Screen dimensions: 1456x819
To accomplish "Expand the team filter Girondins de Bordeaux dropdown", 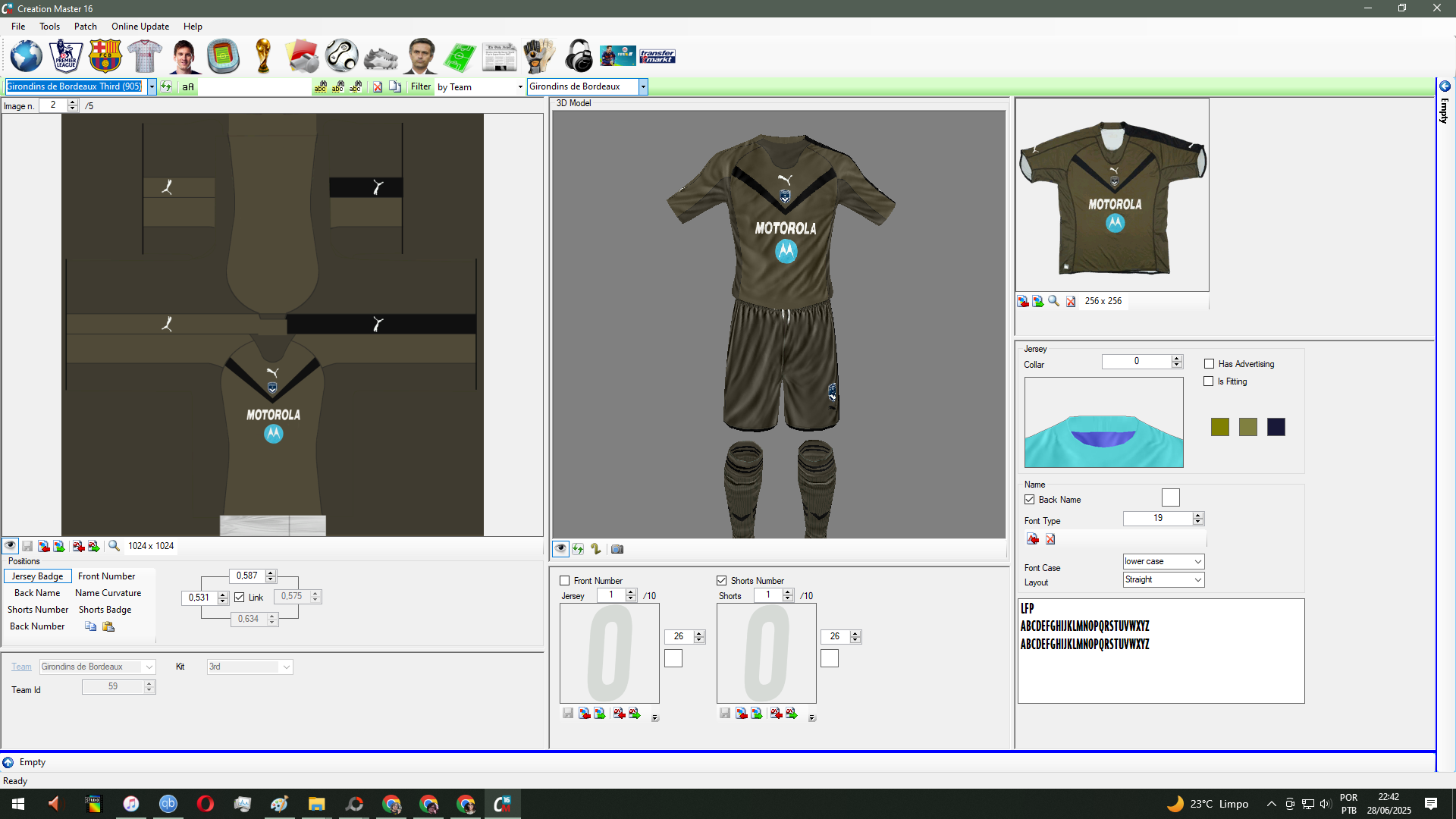I will coord(643,86).
